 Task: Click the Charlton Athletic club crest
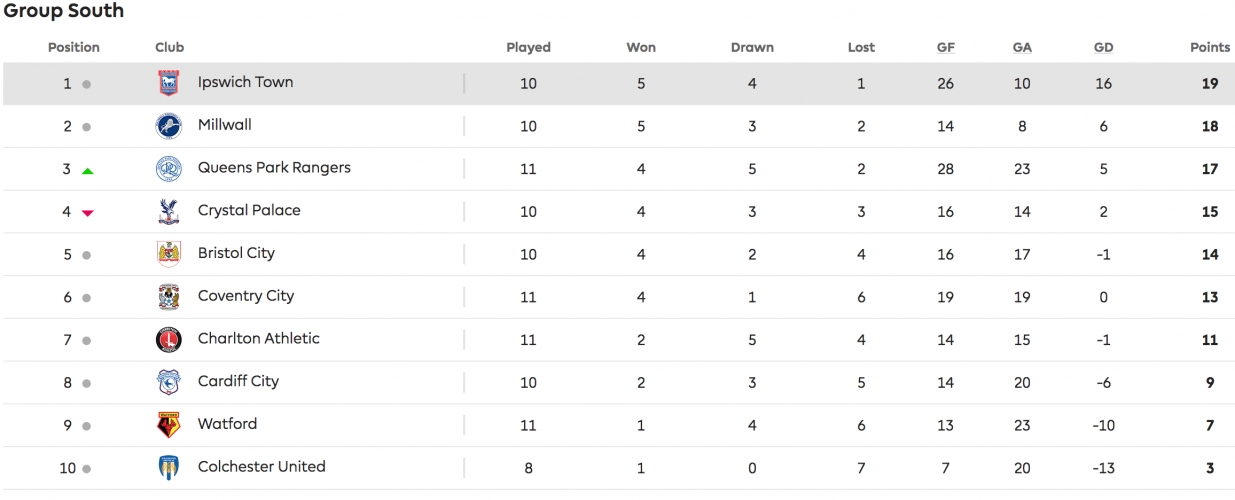pos(169,340)
